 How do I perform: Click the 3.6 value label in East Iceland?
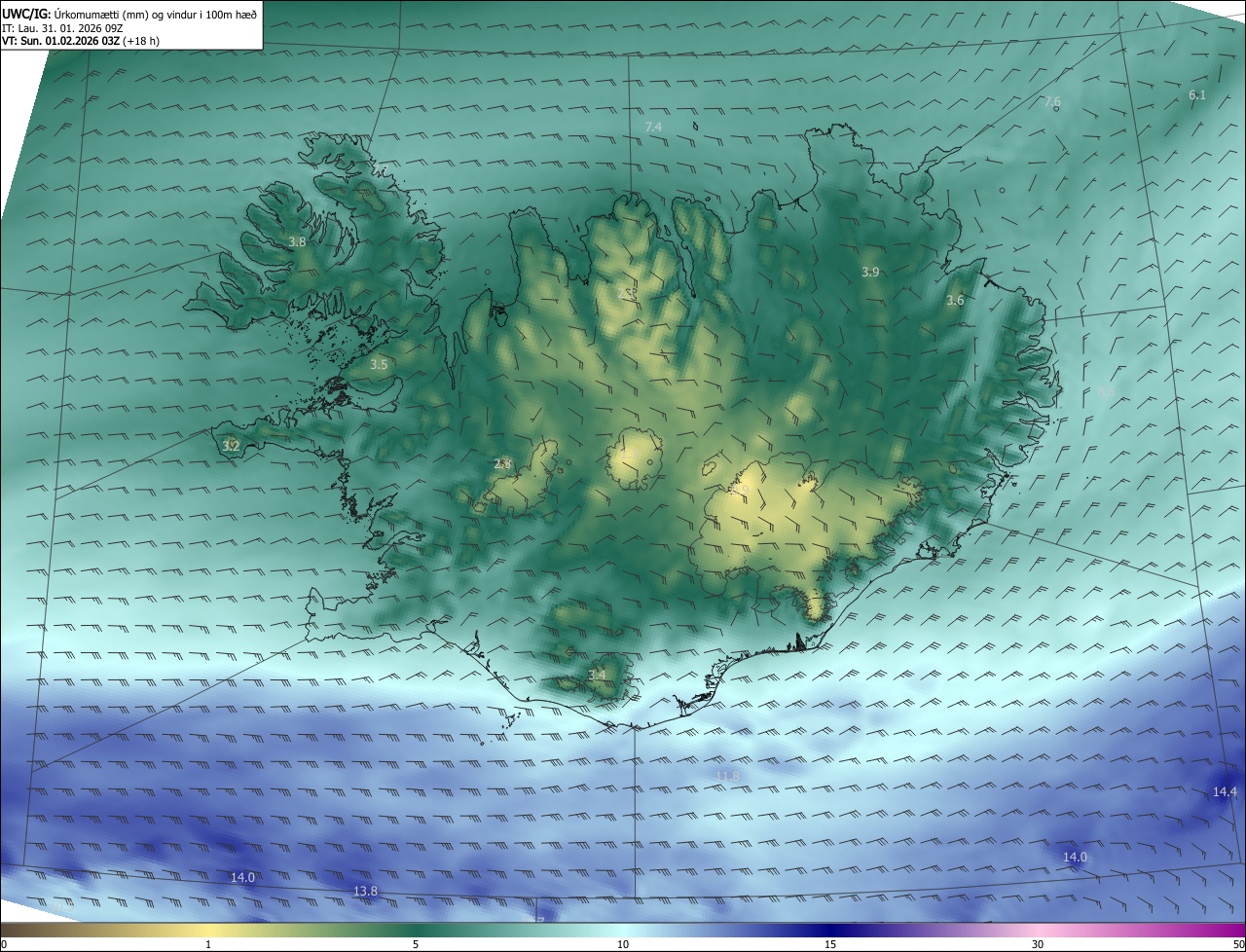pos(955,301)
